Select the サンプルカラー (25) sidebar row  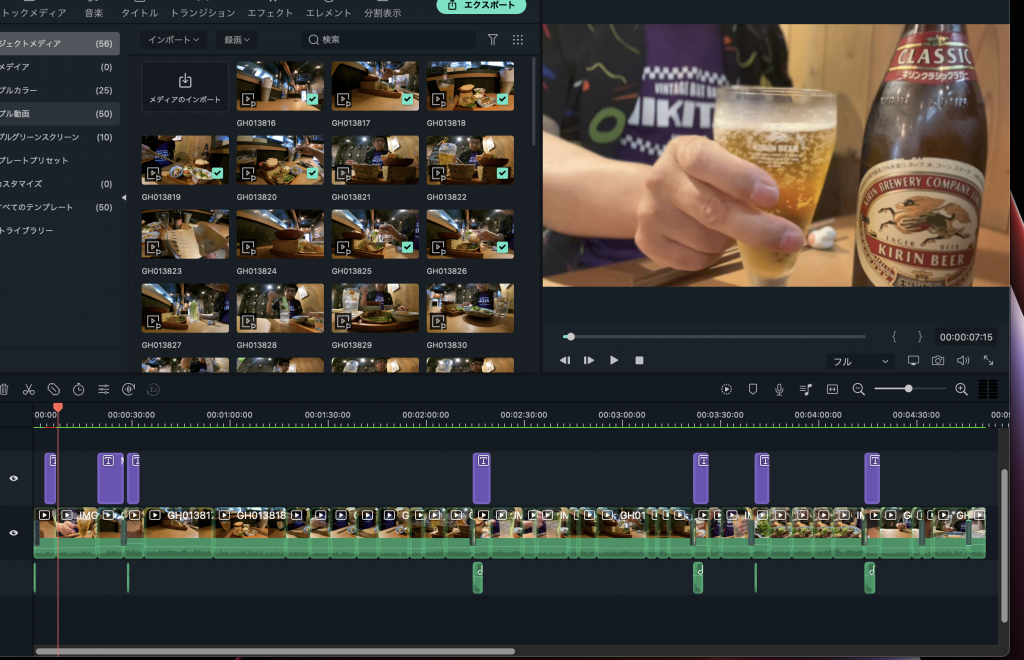[x=59, y=91]
